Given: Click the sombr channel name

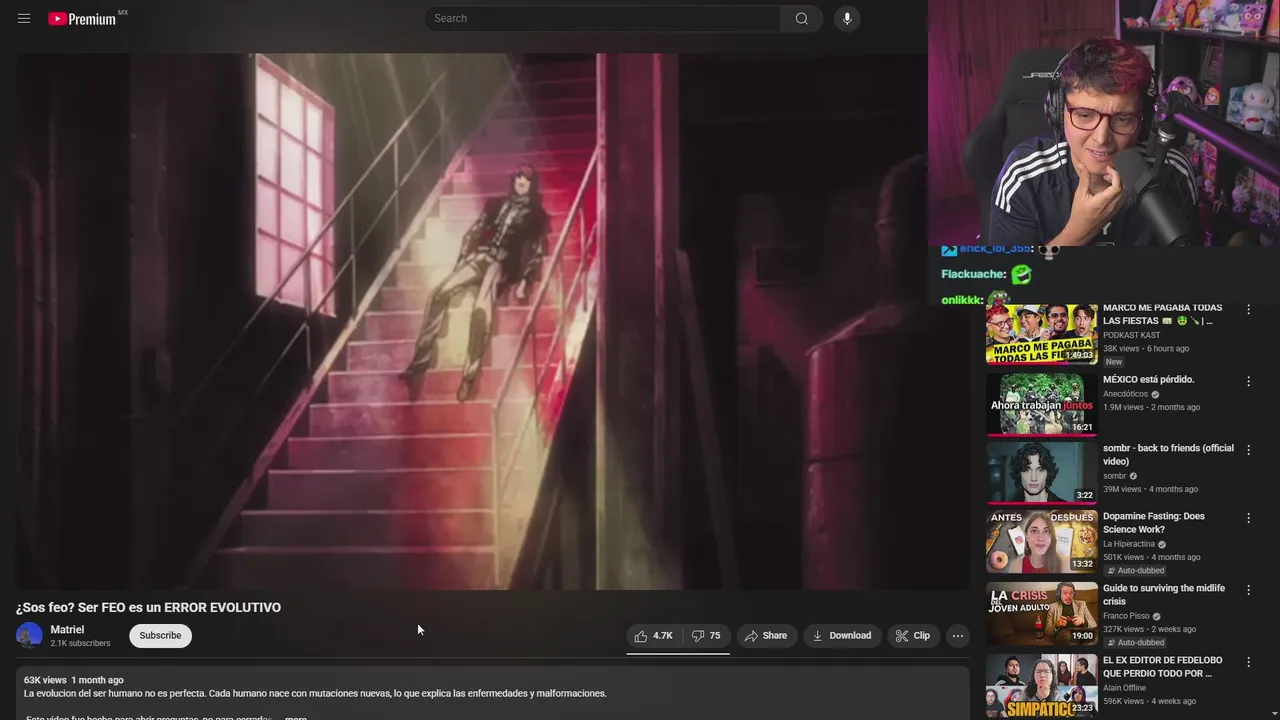Looking at the screenshot, I should click(1115, 476).
